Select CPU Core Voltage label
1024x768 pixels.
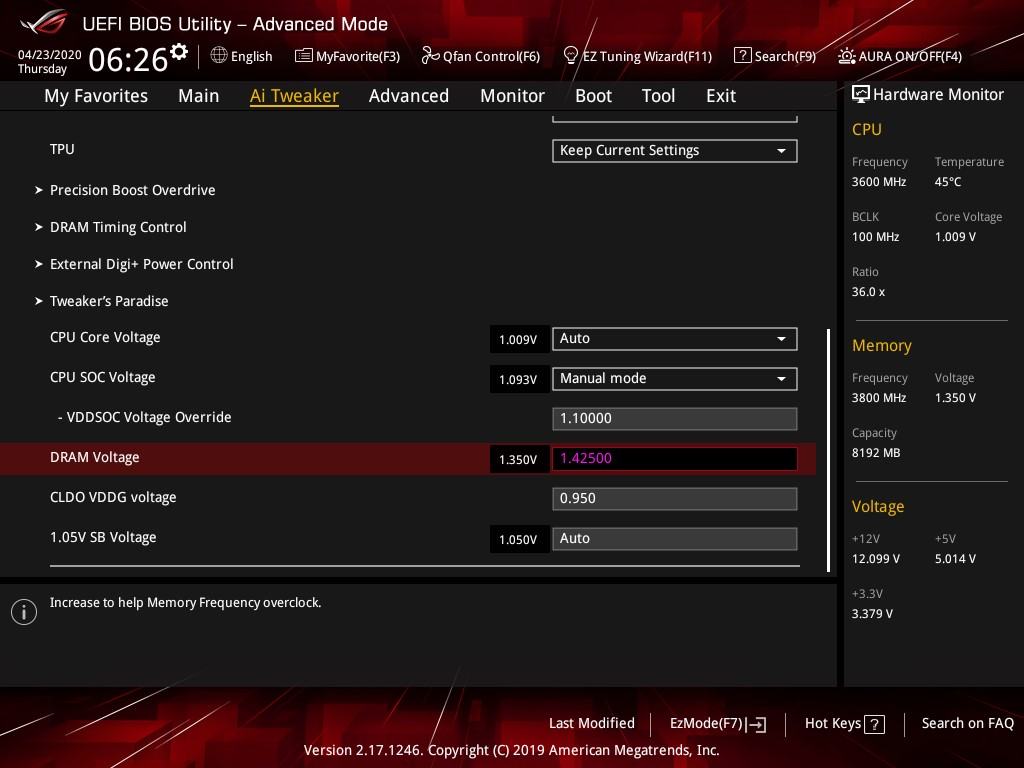[x=105, y=338]
